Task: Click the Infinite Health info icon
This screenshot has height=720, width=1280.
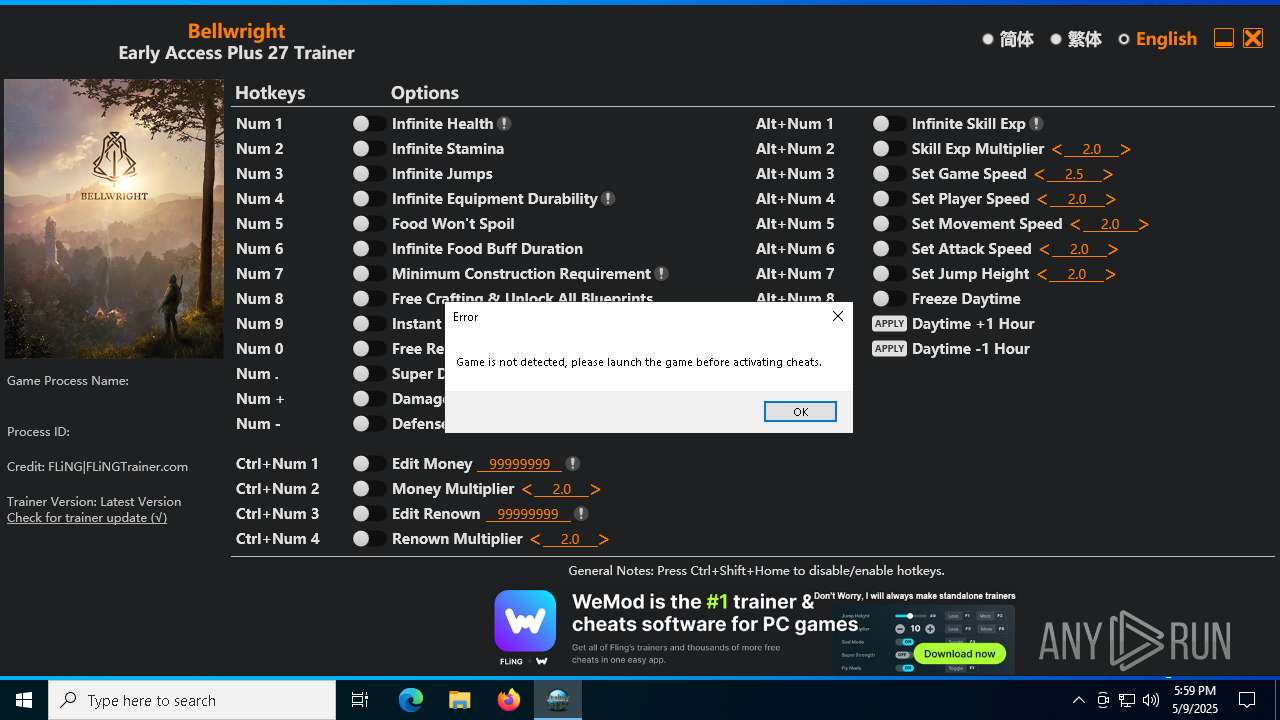Action: pos(504,124)
